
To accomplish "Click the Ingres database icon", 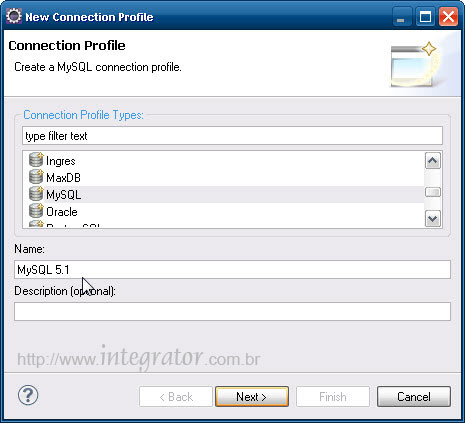I will point(36,160).
